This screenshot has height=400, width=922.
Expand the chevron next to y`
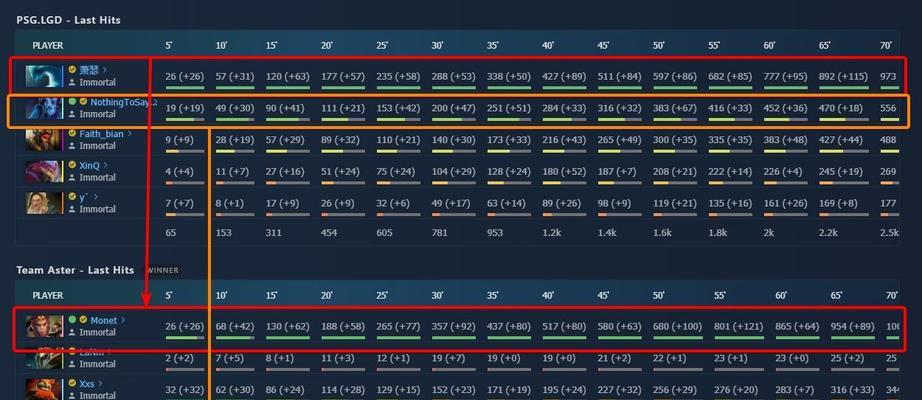[95, 197]
